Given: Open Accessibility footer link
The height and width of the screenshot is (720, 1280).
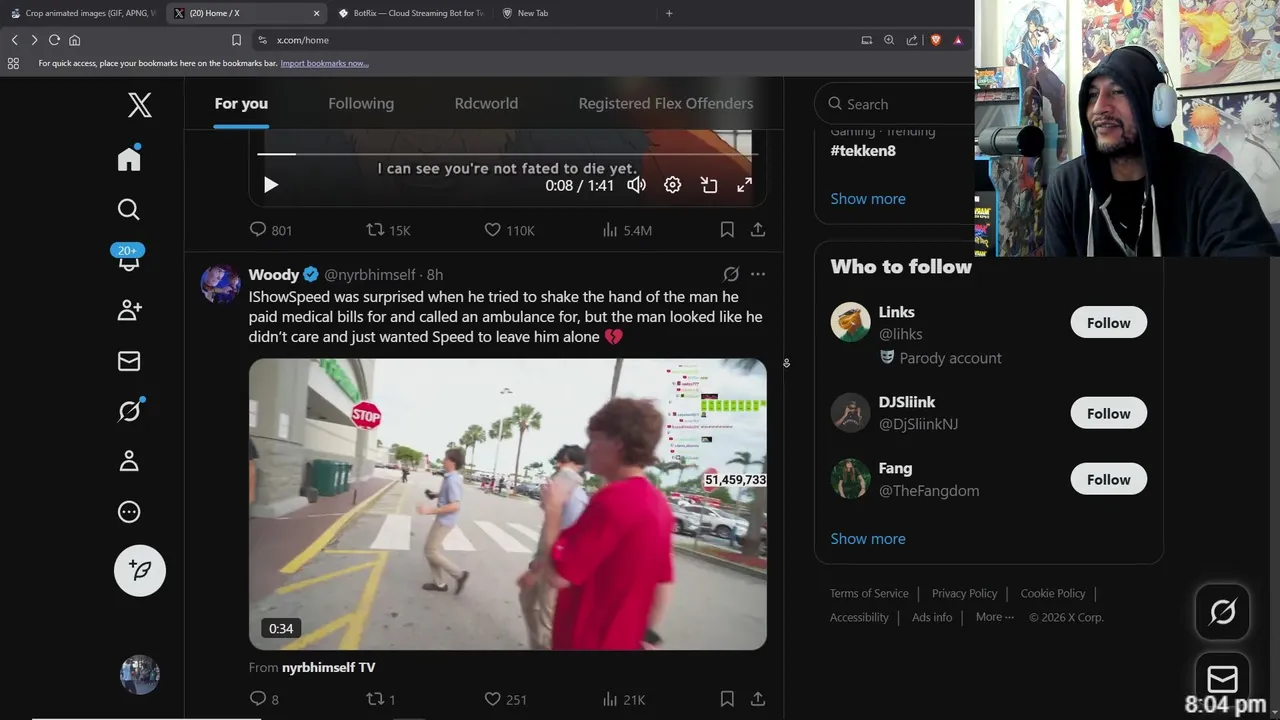Looking at the screenshot, I should pos(859,618).
